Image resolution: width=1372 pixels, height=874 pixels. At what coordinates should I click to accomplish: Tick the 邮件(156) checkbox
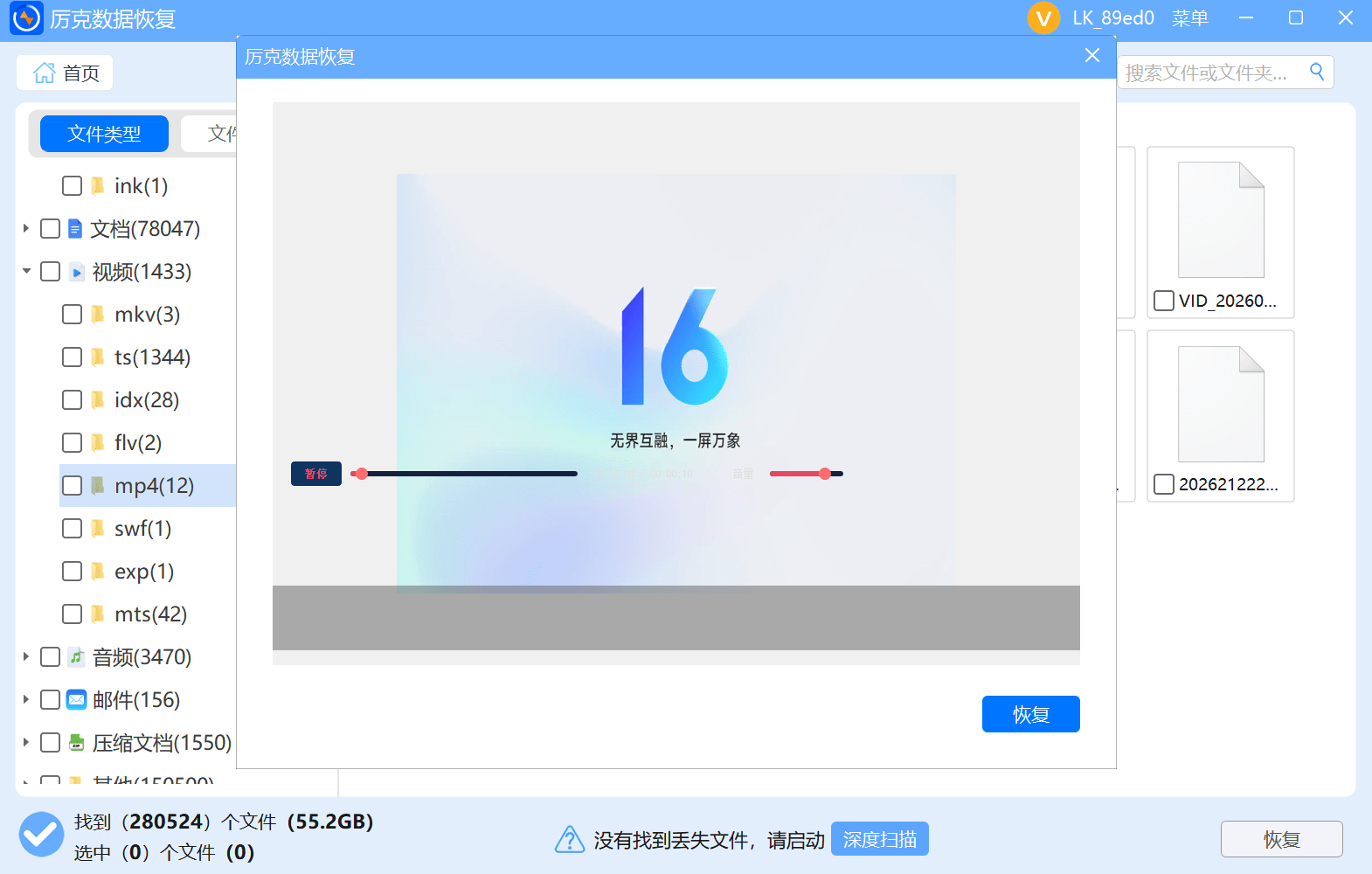click(x=51, y=700)
